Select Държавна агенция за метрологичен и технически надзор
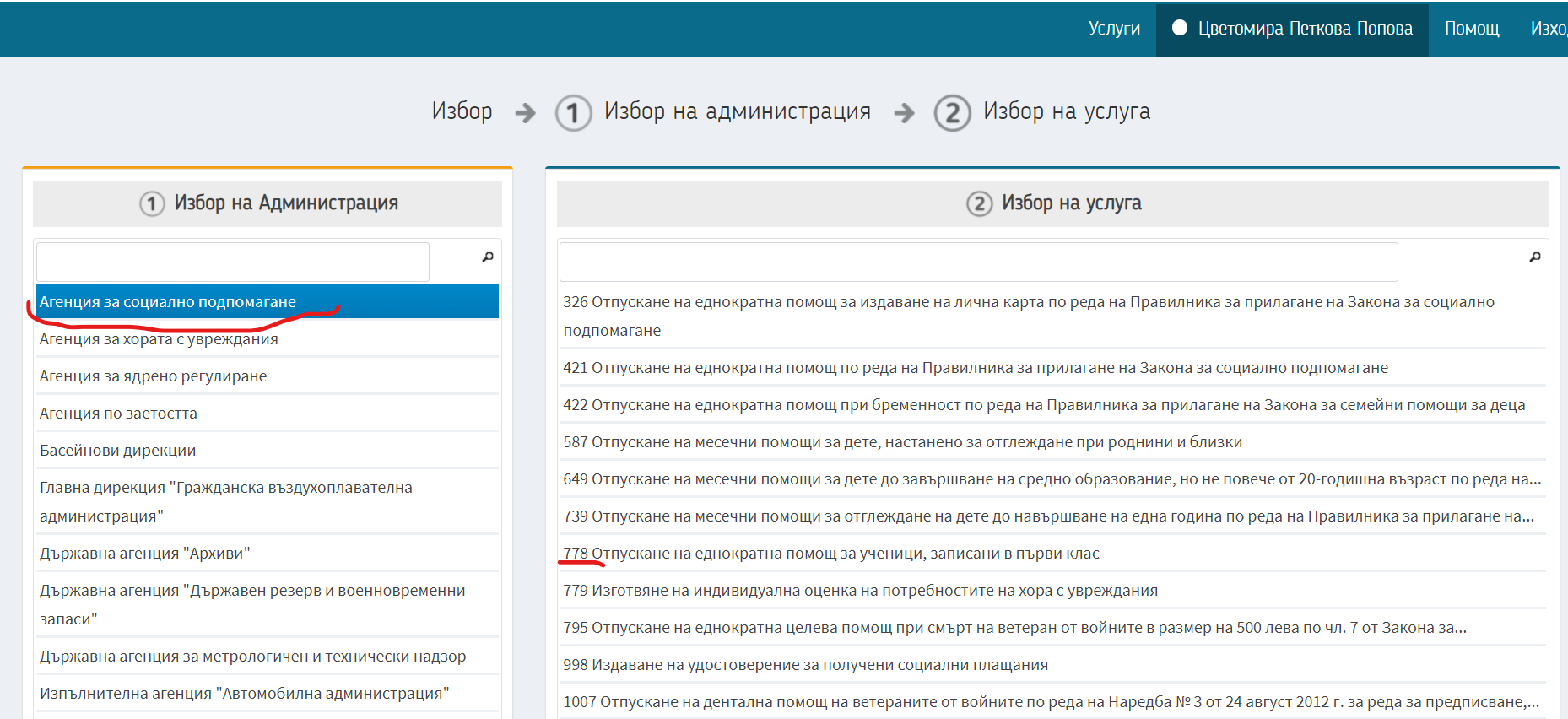Viewport: 1568px width, 719px height. pyautogui.click(x=268, y=656)
